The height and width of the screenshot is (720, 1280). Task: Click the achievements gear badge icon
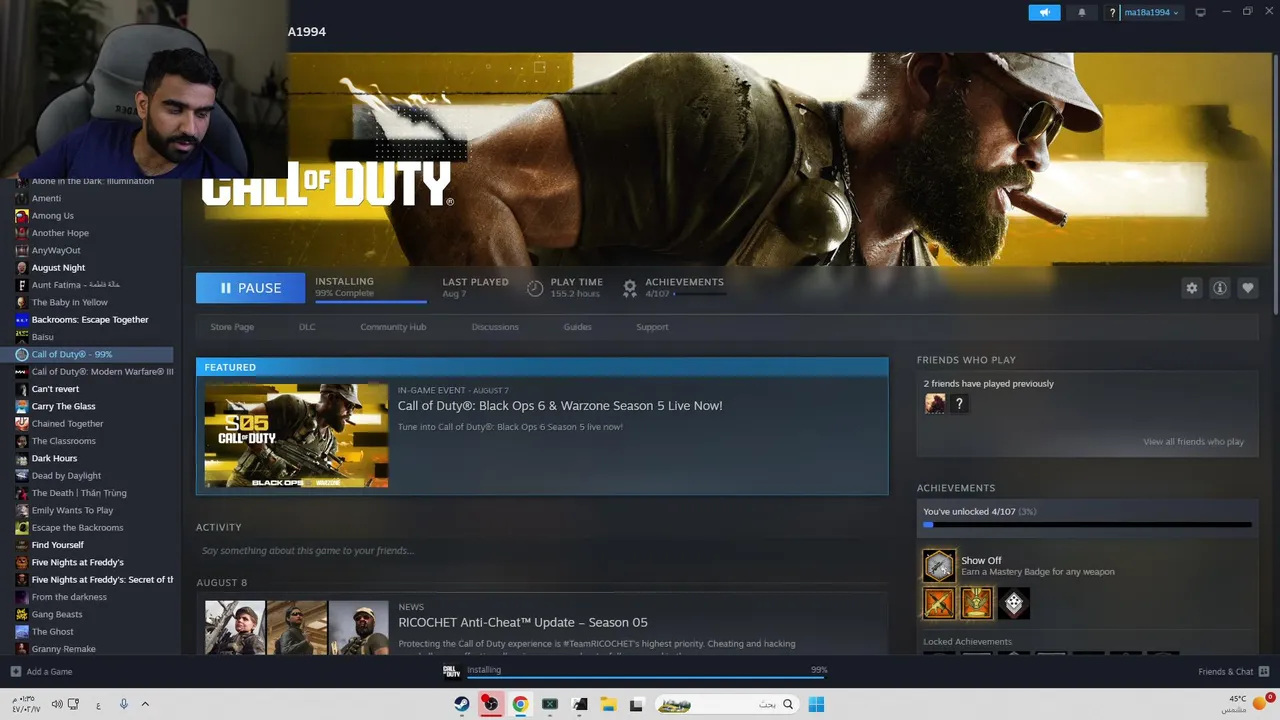[630, 288]
